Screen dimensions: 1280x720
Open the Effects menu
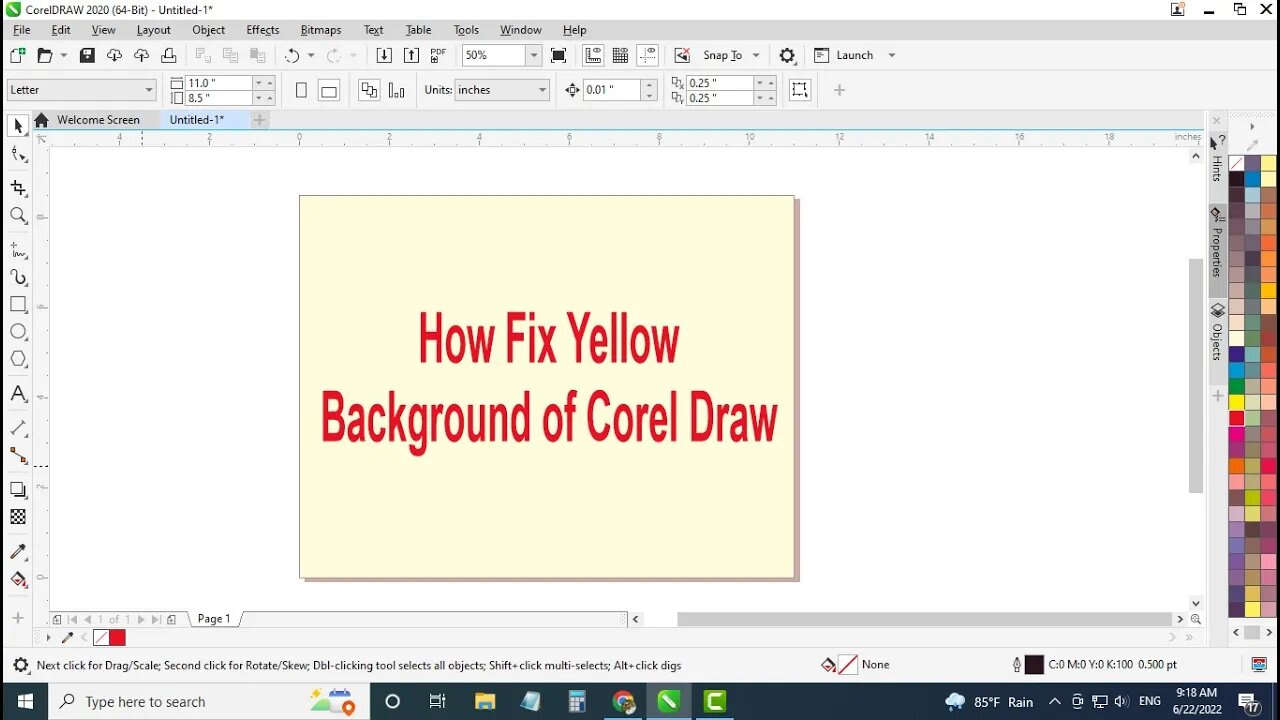coord(263,30)
